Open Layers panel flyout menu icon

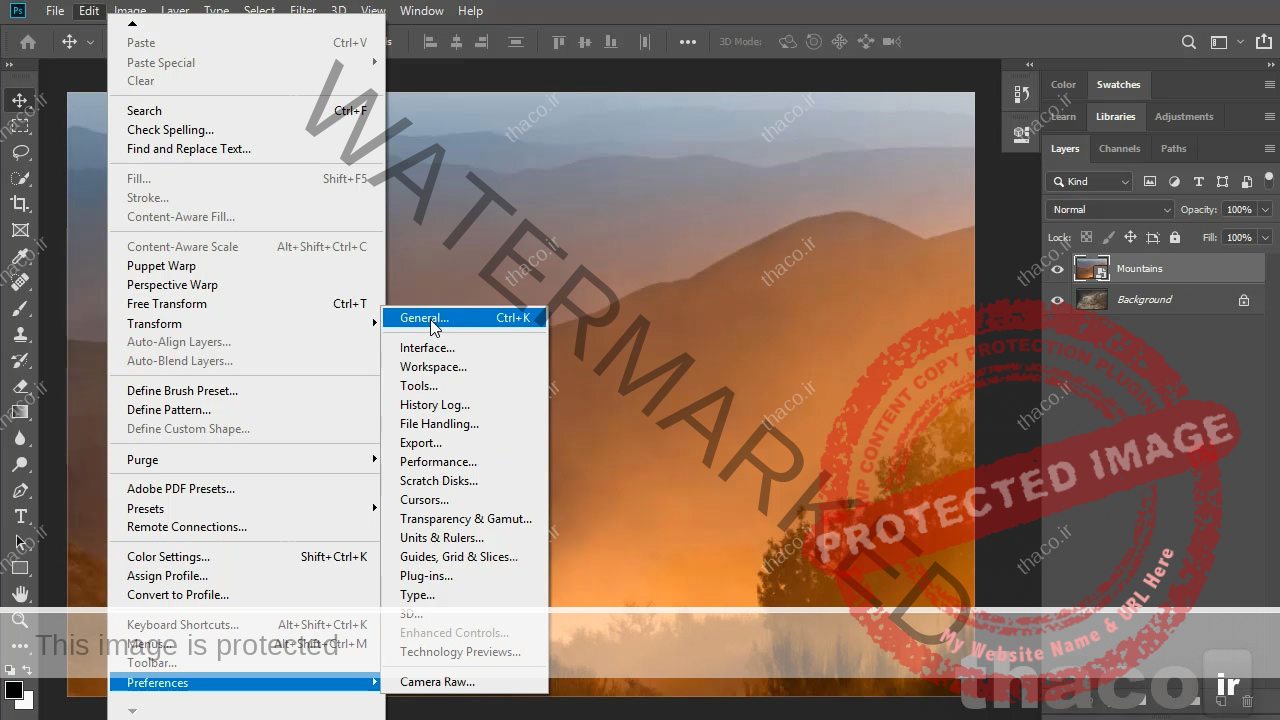click(x=1270, y=149)
